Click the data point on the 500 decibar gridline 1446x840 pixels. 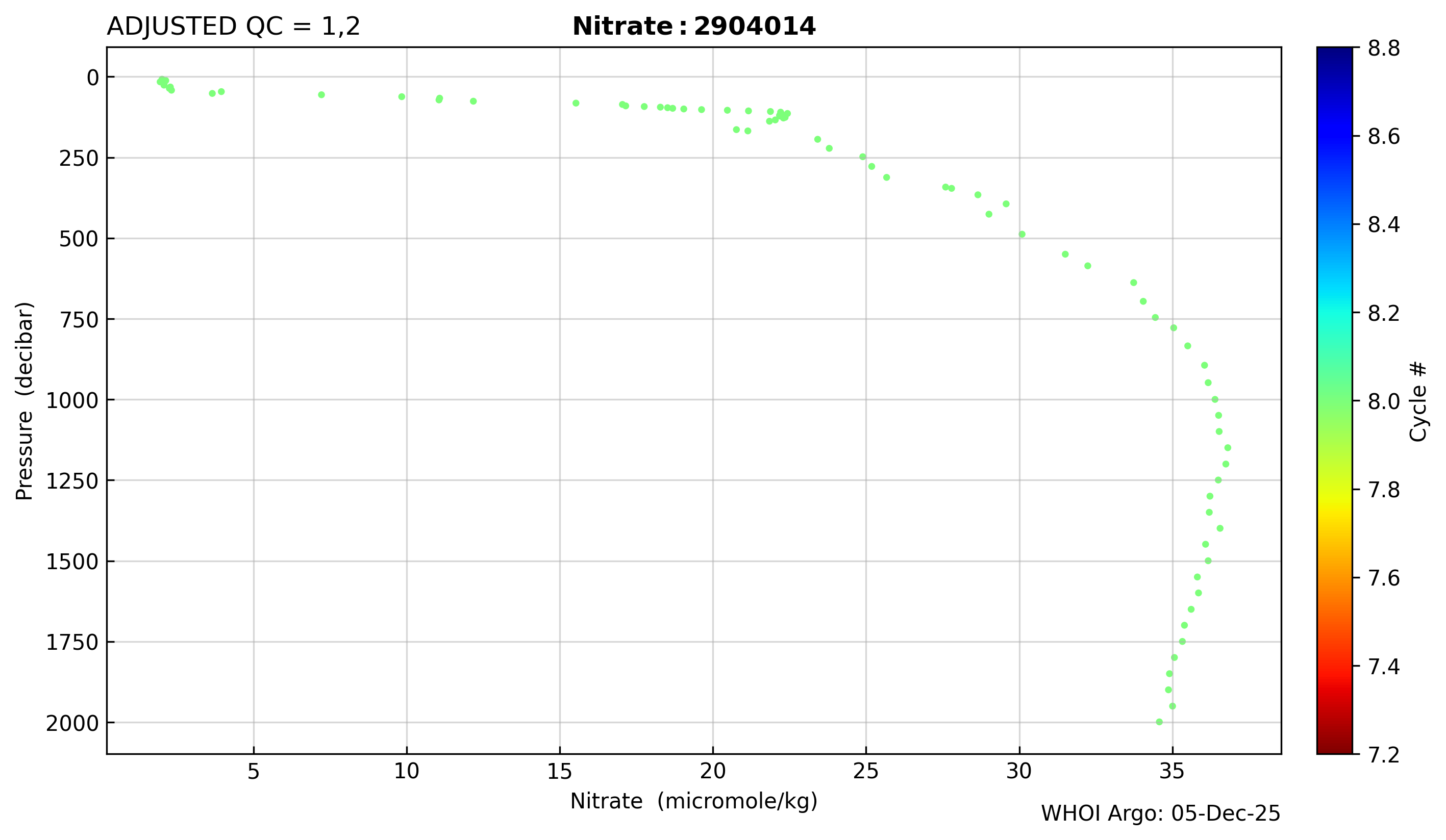click(x=1022, y=235)
